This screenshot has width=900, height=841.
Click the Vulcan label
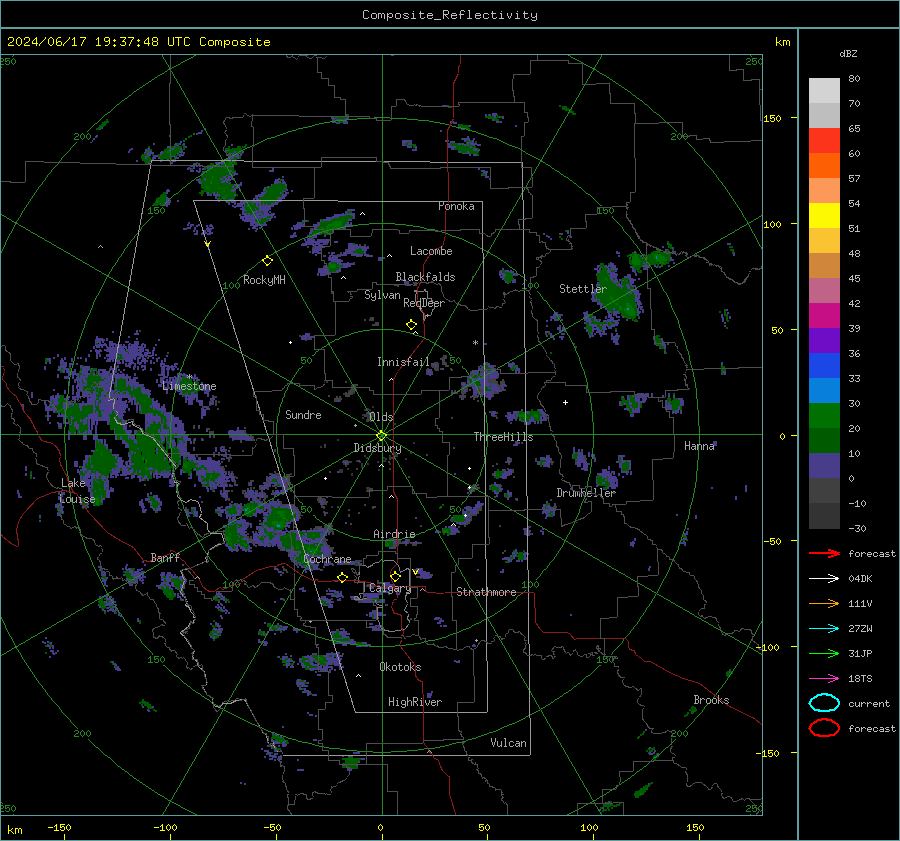tap(509, 743)
